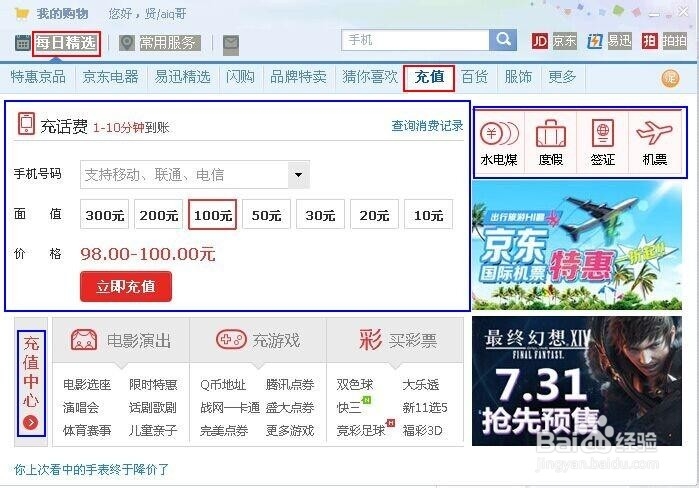
Task: Open the mail envelope icon
Action: point(231,45)
